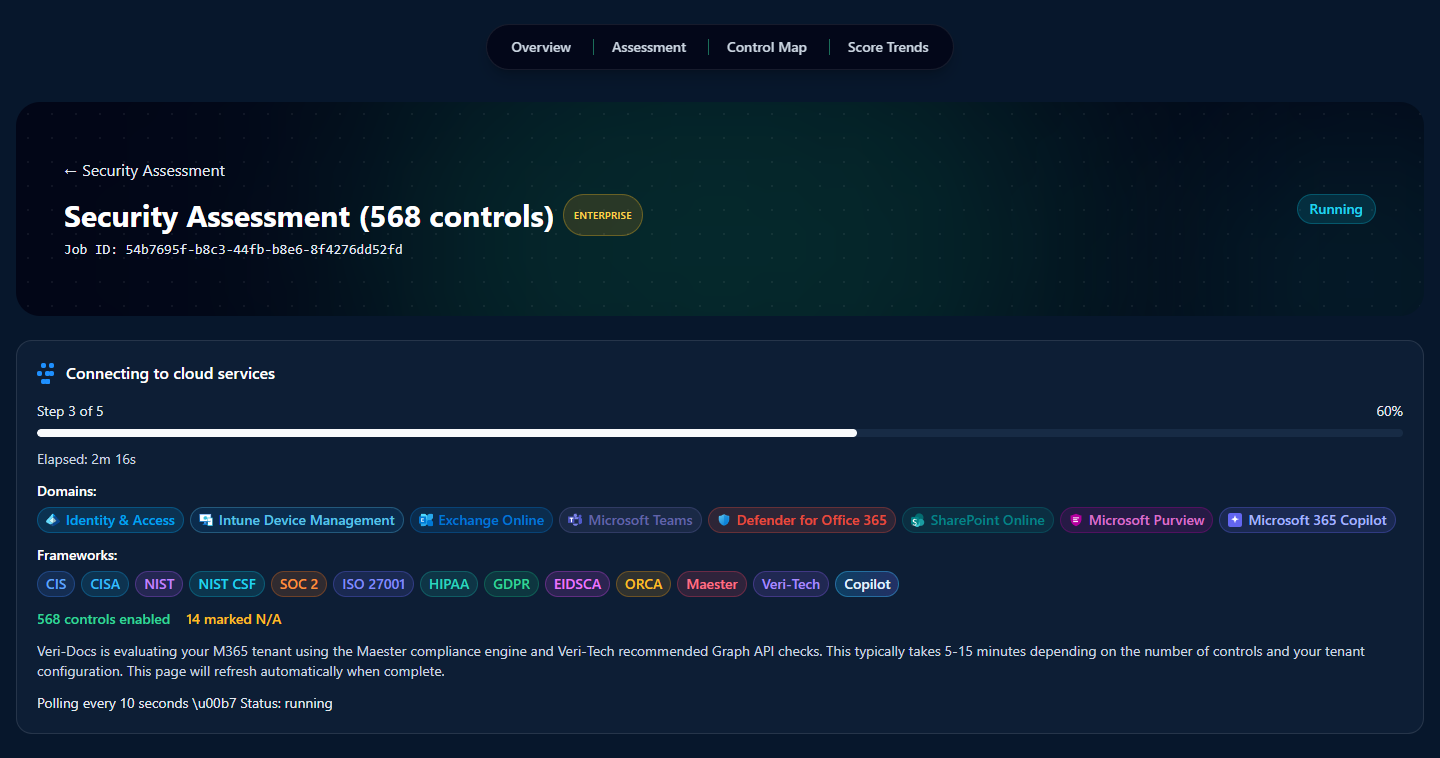Viewport: 1440px width, 758px height.
Task: Click the Veri-Docs evaluation description paragraph
Action: click(x=701, y=661)
